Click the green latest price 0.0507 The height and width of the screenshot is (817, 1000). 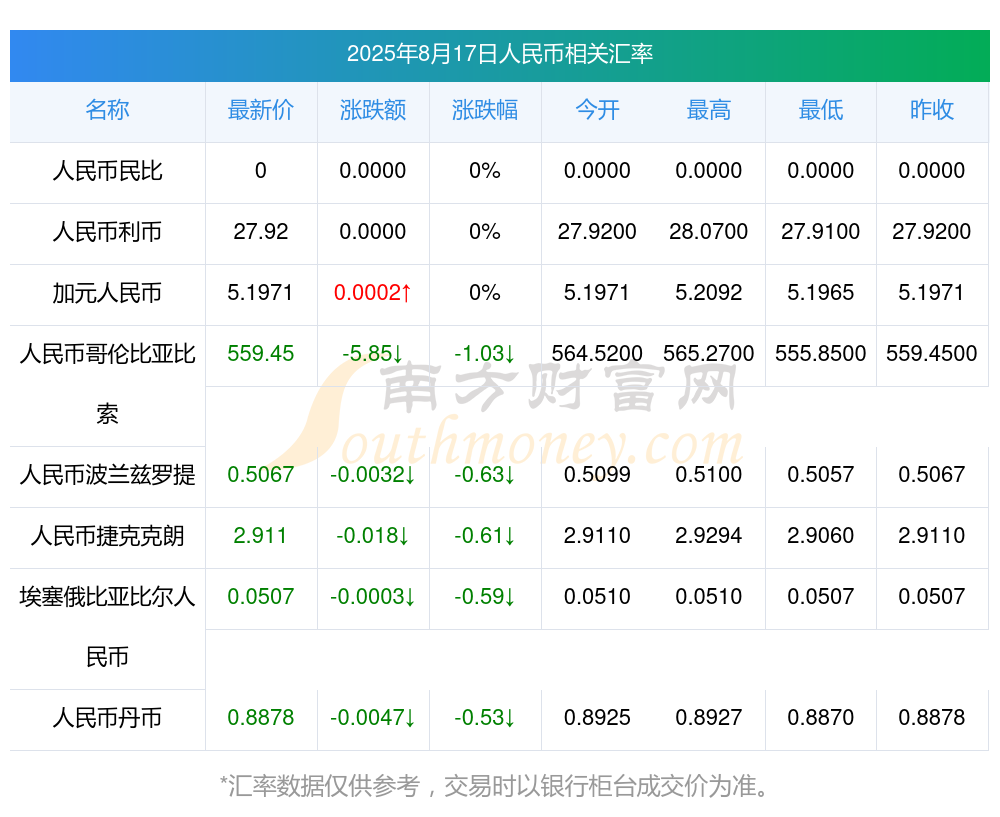click(261, 596)
